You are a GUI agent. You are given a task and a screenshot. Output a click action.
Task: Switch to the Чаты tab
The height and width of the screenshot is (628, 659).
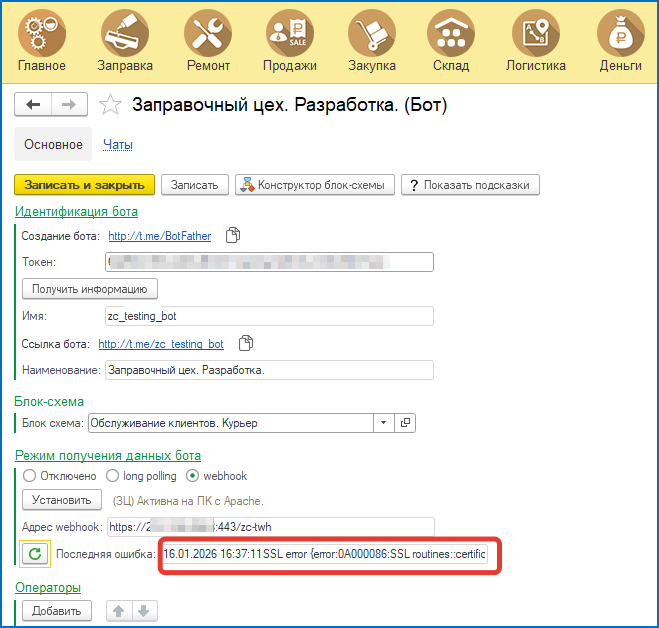(x=118, y=145)
